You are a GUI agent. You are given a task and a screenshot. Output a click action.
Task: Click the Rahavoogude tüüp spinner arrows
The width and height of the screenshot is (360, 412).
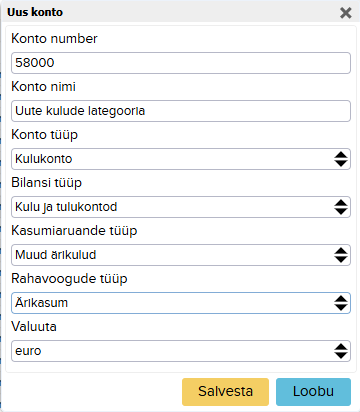[341, 303]
